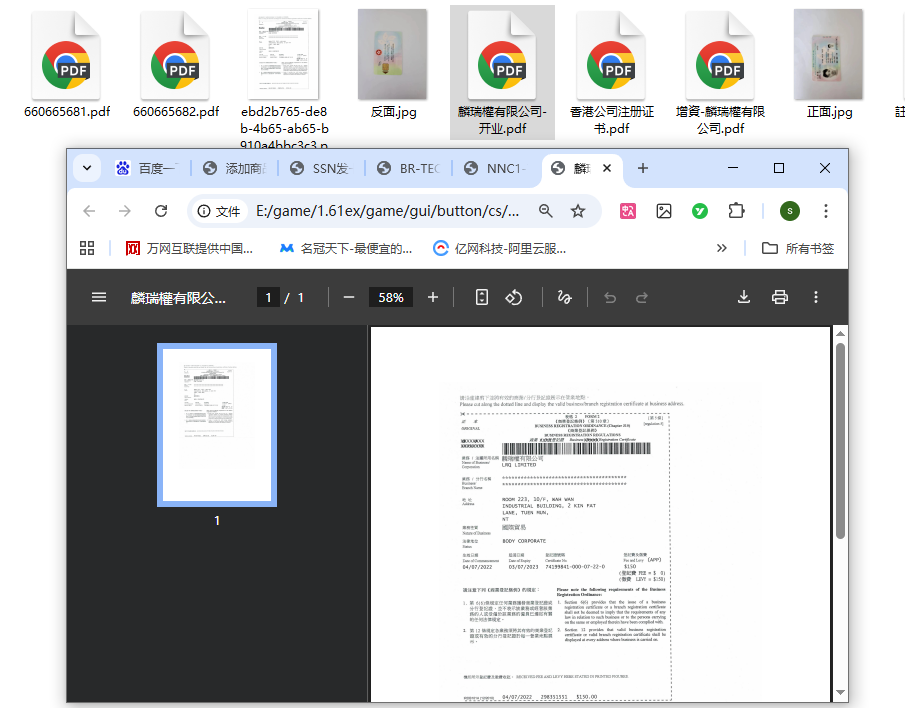Show hidden bookmarks with the chevron

[x=722, y=248]
